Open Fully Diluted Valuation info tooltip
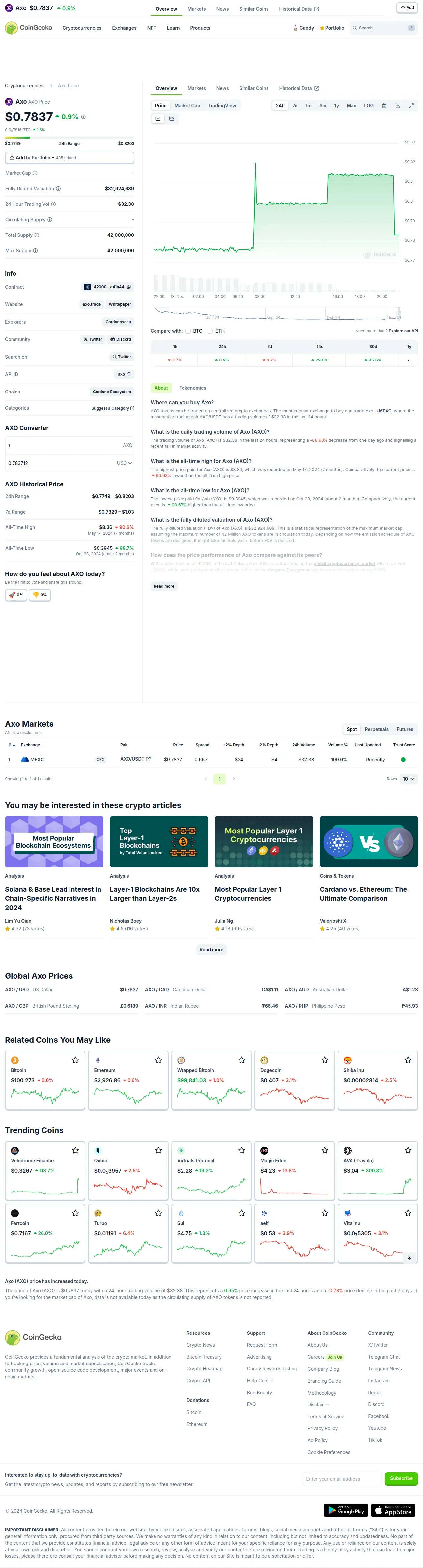This screenshot has height=1568, width=423. (58, 189)
